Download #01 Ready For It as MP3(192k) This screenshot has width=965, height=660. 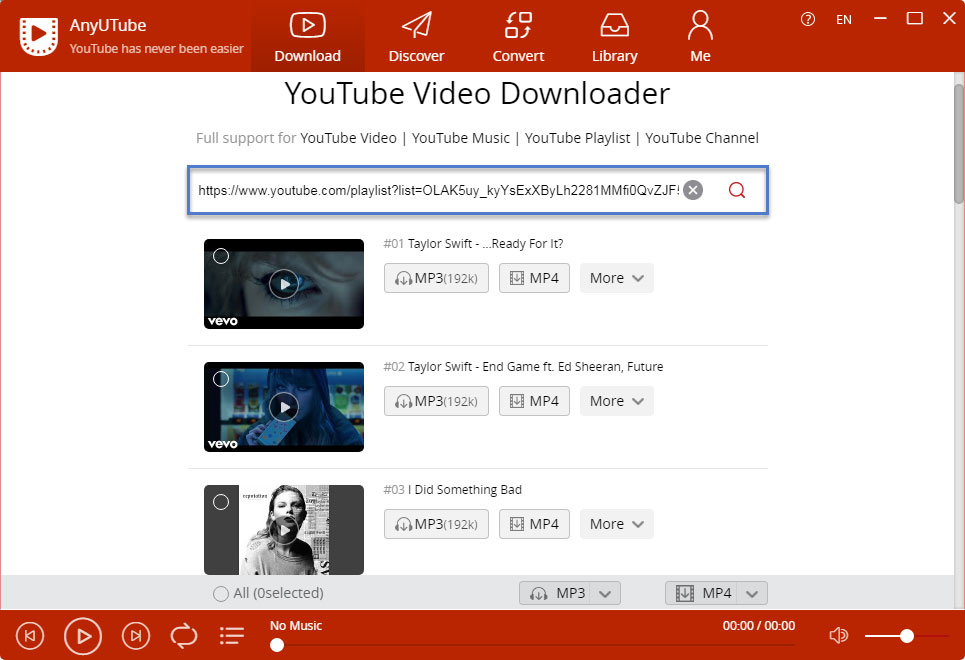[436, 278]
